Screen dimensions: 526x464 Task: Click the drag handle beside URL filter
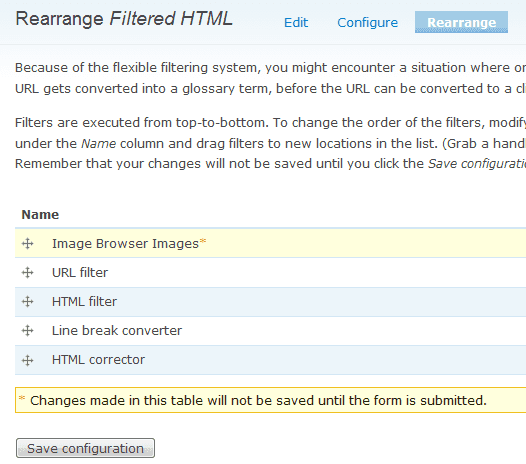pyautogui.click(x=28, y=272)
